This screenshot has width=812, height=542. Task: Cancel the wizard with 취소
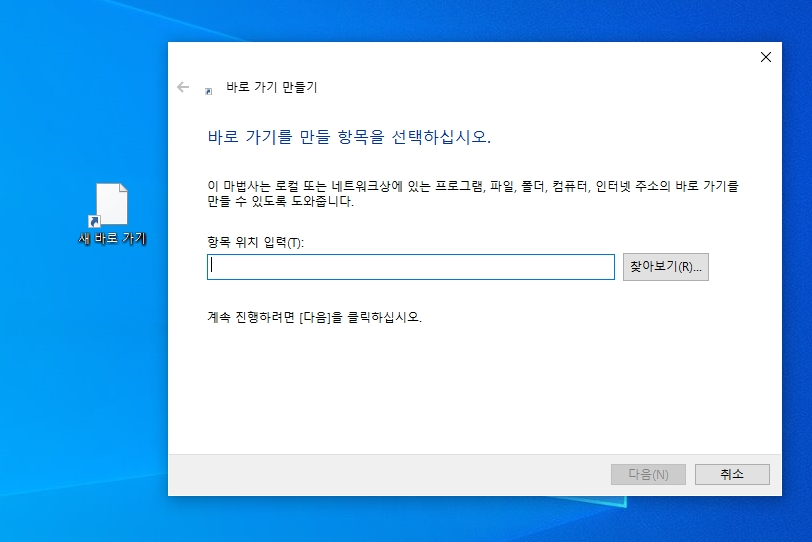(732, 474)
